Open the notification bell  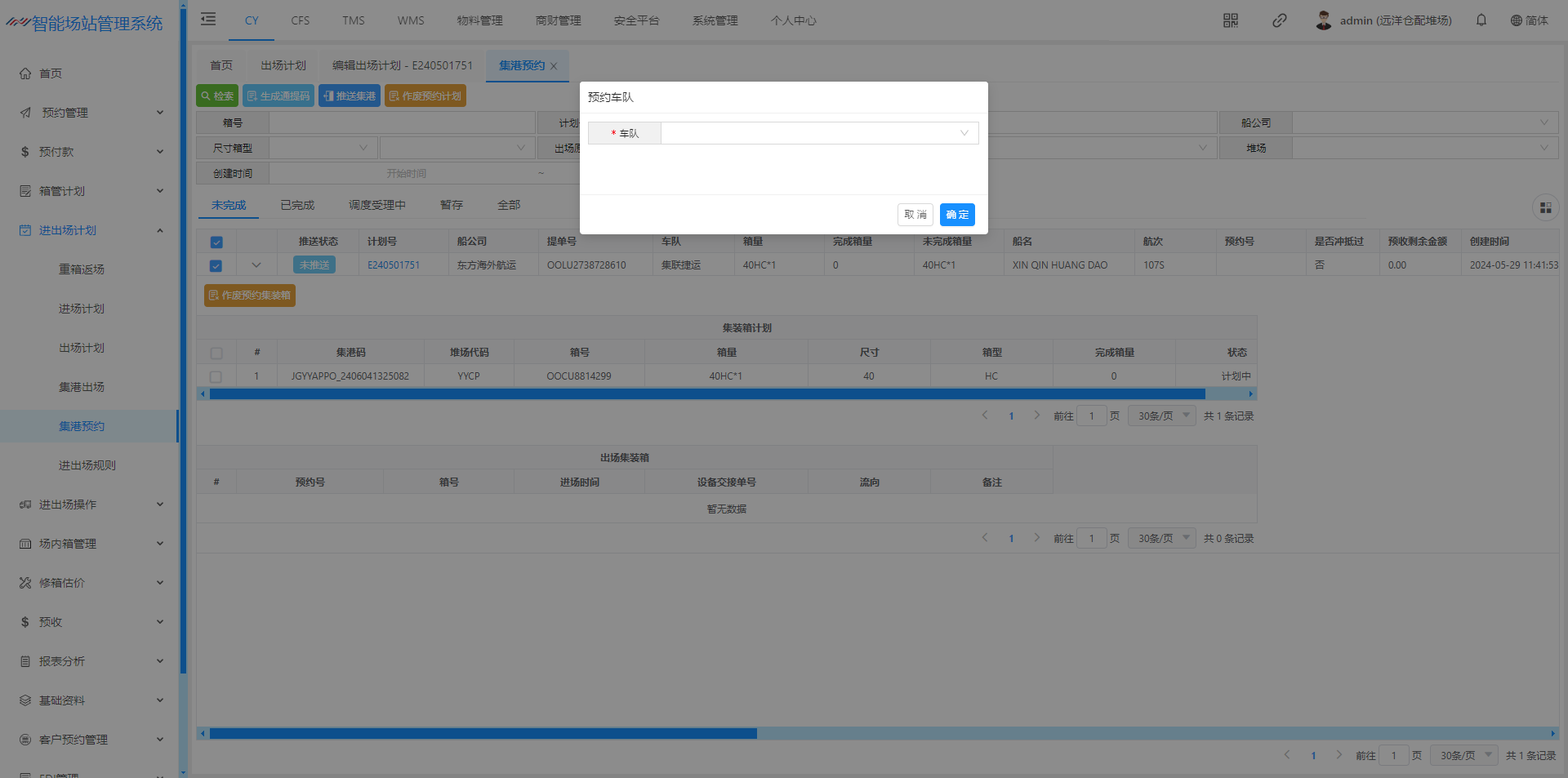1481,20
